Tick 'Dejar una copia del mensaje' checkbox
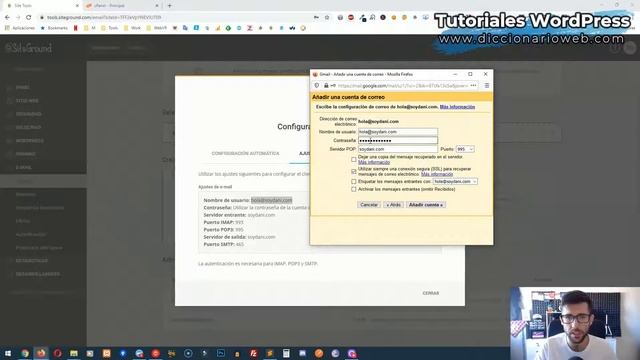 (x=353, y=160)
